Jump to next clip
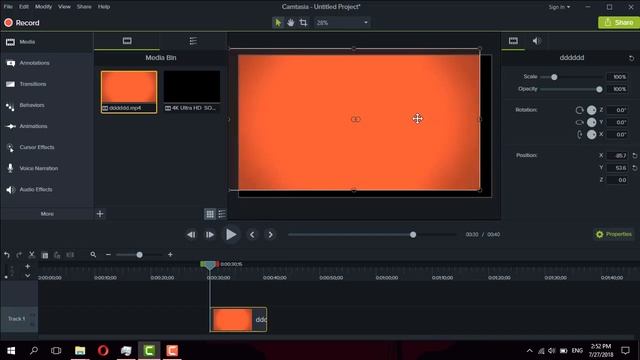Screen dimensions: 640x360 coord(270,235)
